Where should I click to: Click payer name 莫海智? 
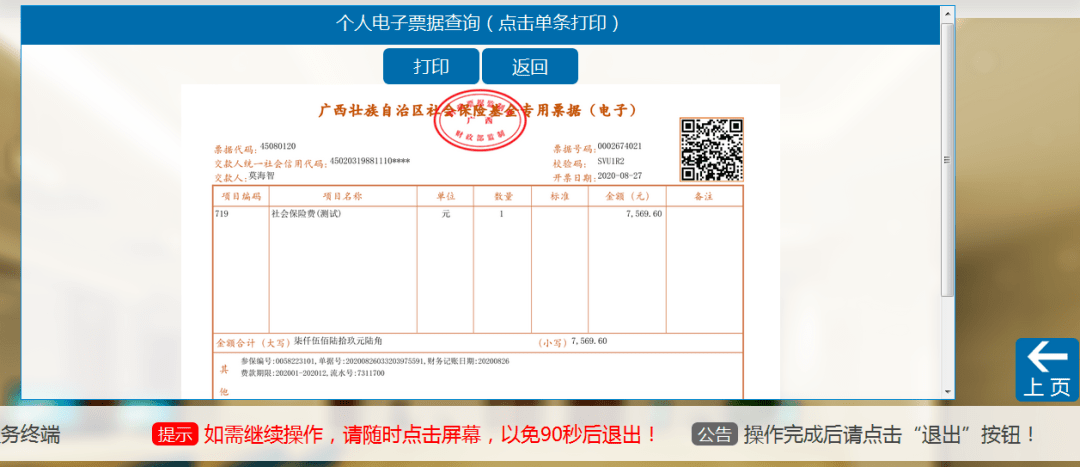click(x=262, y=176)
